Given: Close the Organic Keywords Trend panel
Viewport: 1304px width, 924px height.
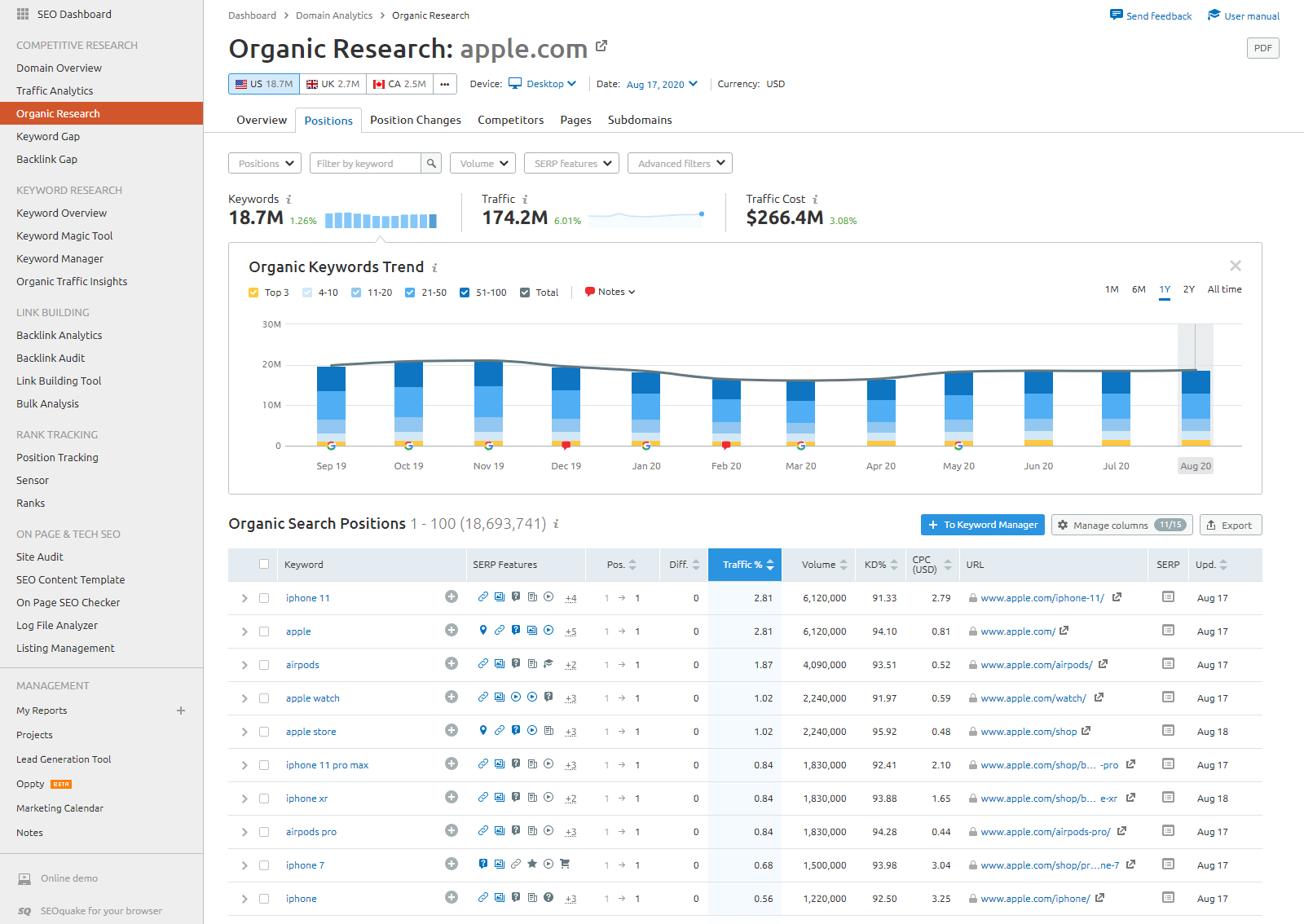Looking at the screenshot, I should [1236, 266].
